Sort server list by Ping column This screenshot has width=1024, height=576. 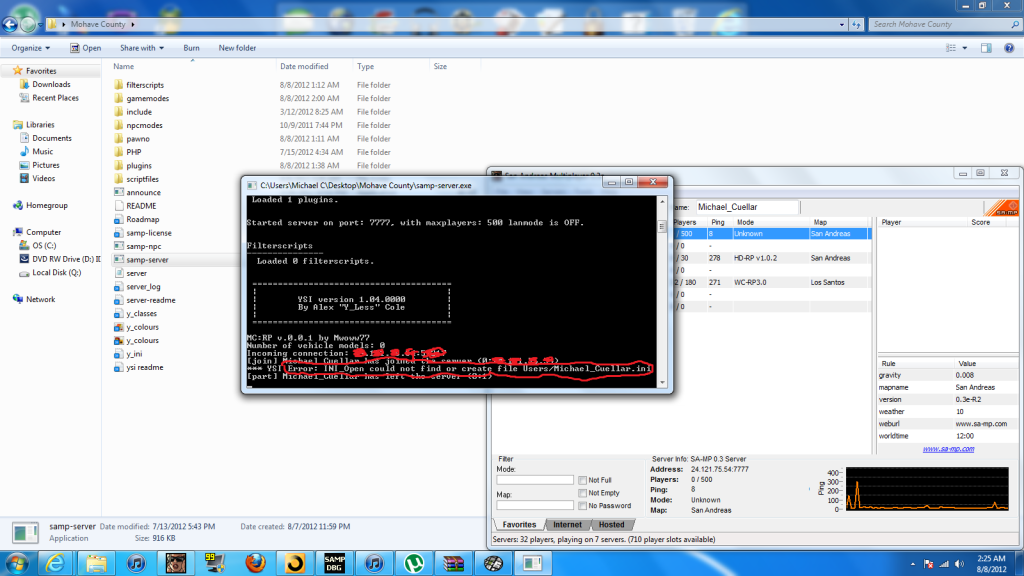(719, 222)
